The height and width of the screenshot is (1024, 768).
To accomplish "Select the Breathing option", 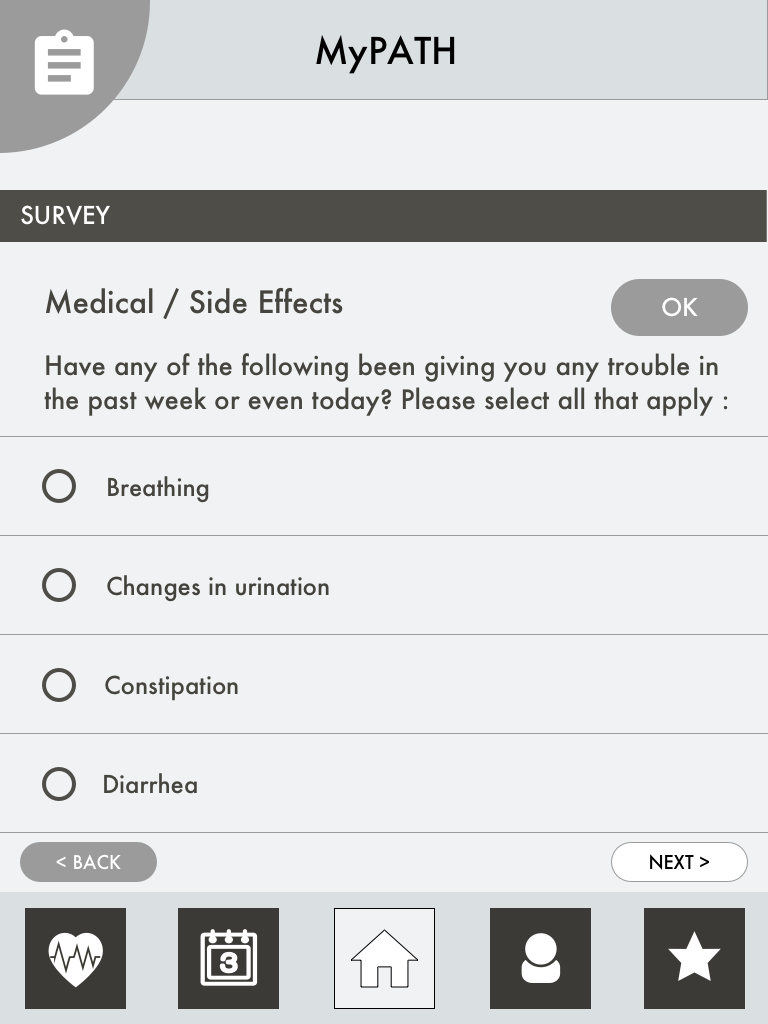I will (x=59, y=487).
